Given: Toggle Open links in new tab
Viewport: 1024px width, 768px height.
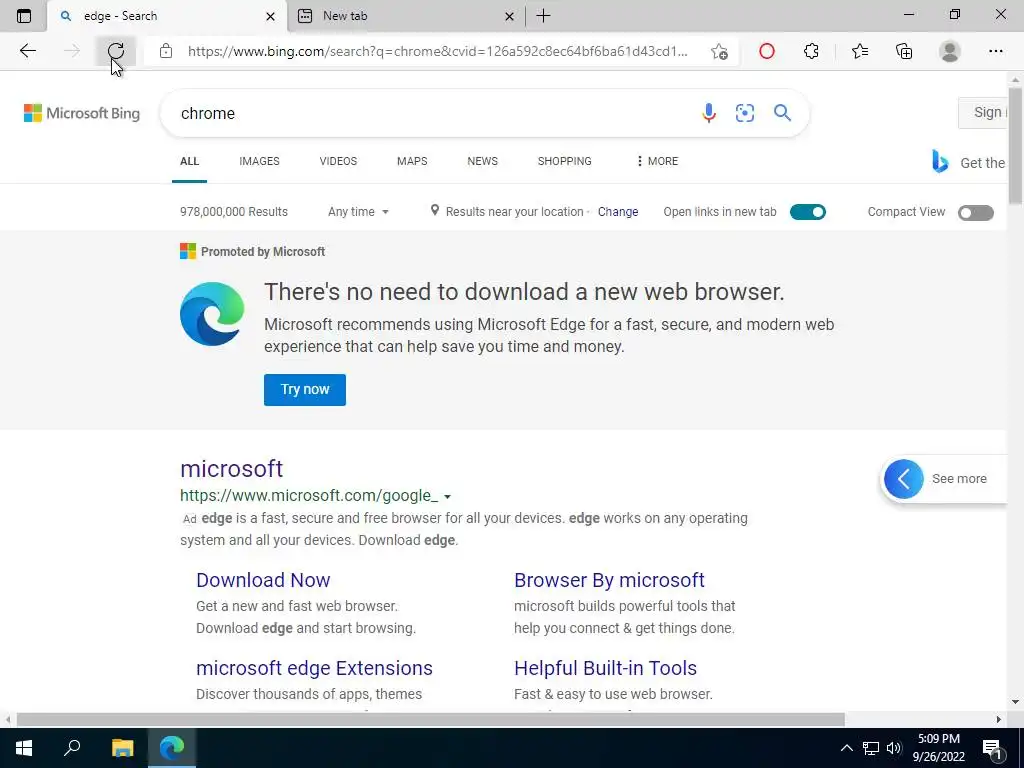Looking at the screenshot, I should [x=808, y=212].
